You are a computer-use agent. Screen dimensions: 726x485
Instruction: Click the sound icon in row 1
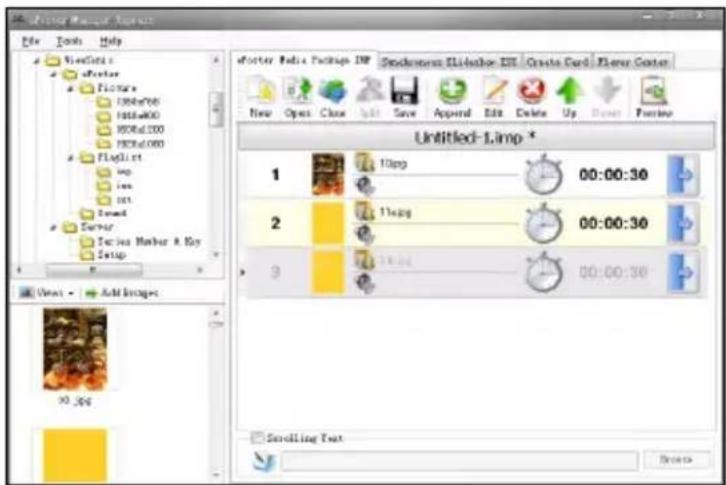(365, 186)
